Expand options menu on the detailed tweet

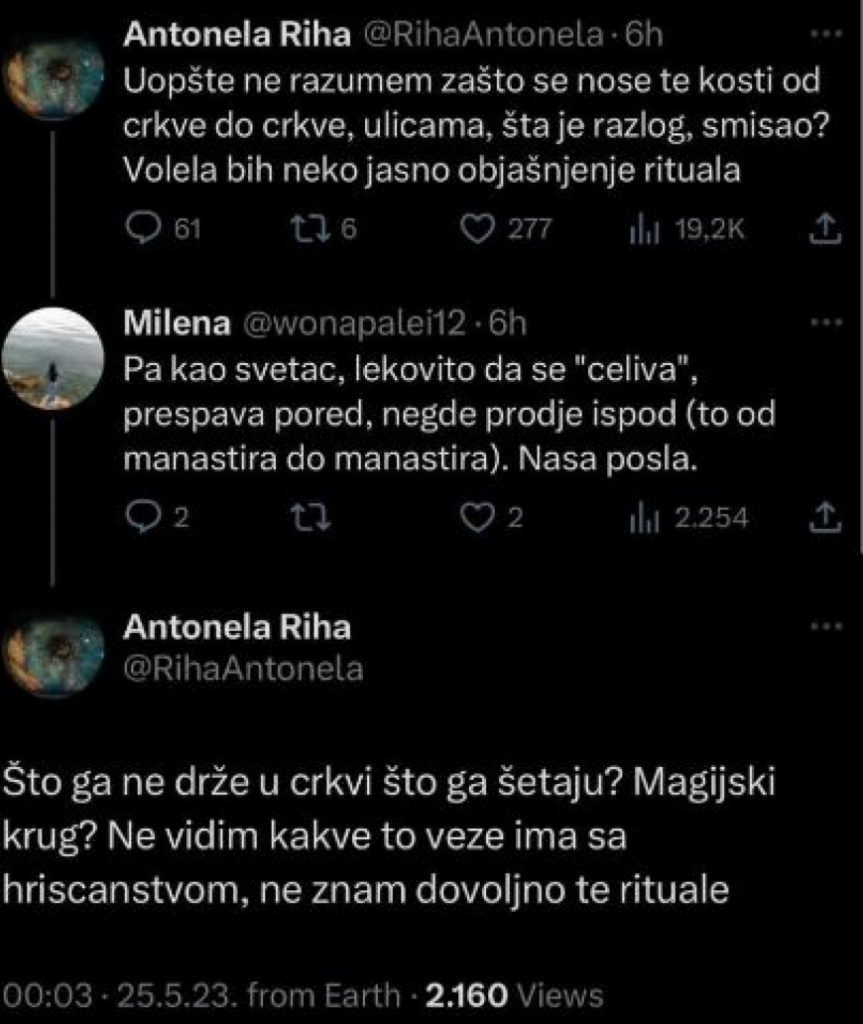tap(826, 628)
